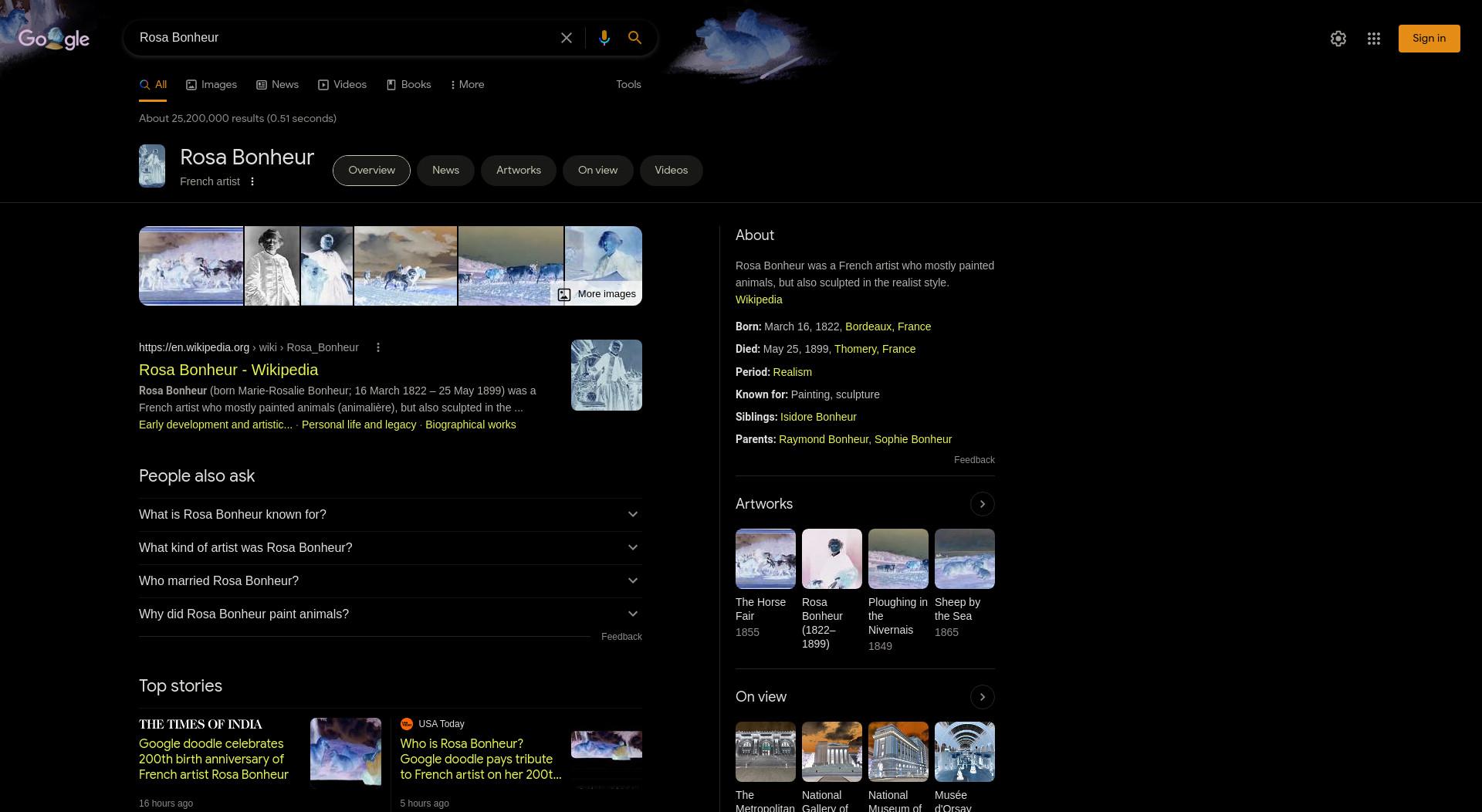Open the Musée d'Orsay thumbnail
Viewport: 1482px width, 812px height.
pyautogui.click(x=965, y=752)
